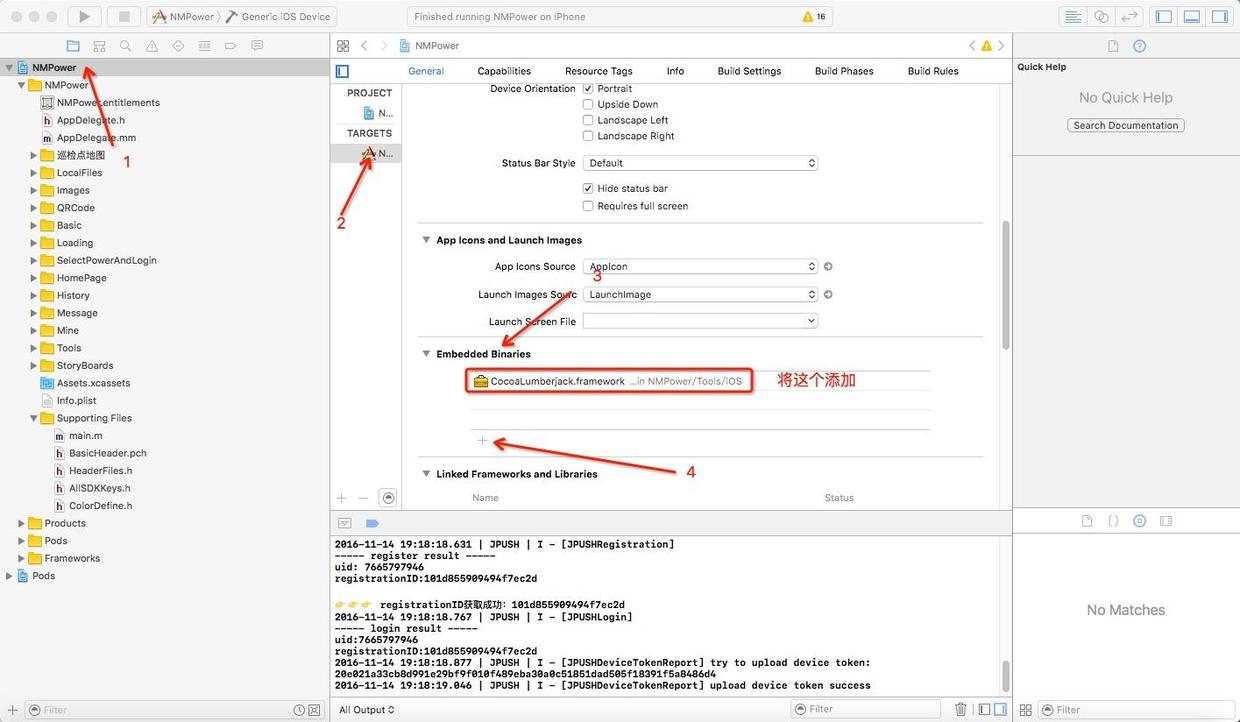Uncheck the Hide status bar checkbox
Screen dimensions: 1240x722
(x=588, y=188)
